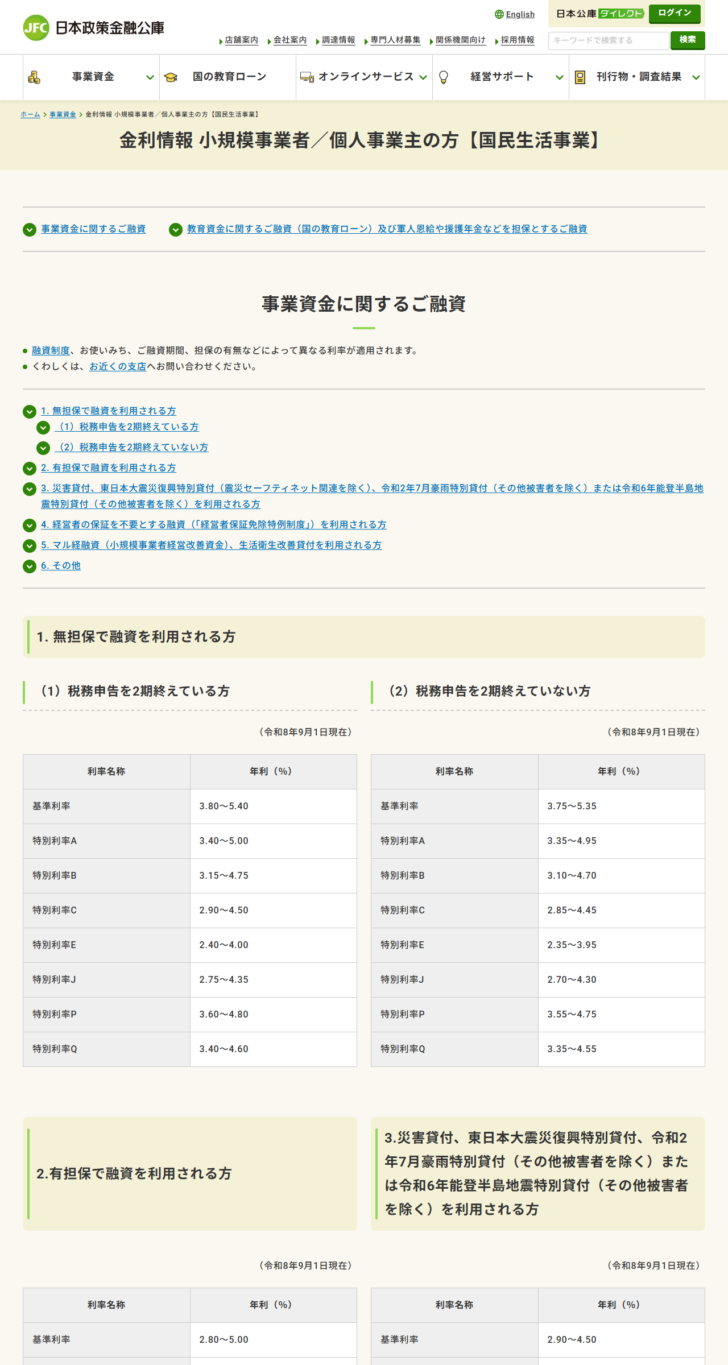Open the 事業資金 navigation menu
728x1365 pixels.
pyautogui.click(x=91, y=77)
